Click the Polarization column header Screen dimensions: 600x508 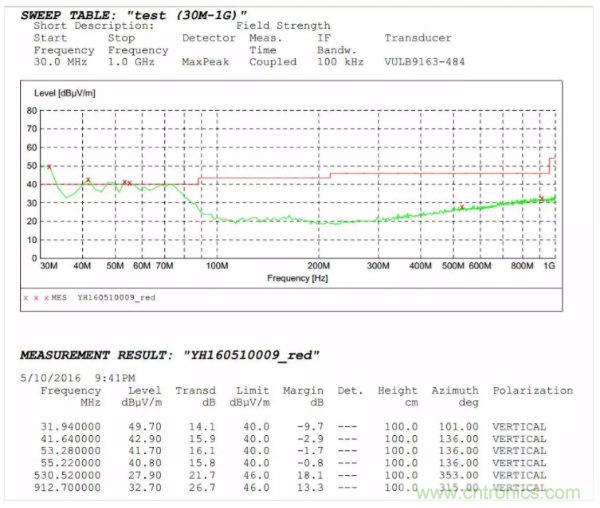point(533,391)
